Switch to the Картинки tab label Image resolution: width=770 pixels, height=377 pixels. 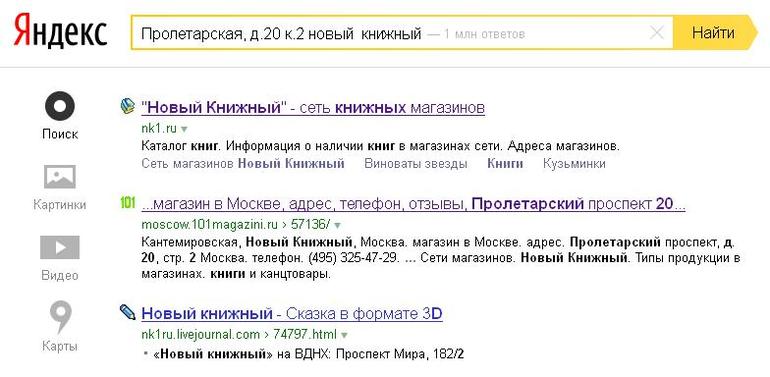click(x=60, y=205)
